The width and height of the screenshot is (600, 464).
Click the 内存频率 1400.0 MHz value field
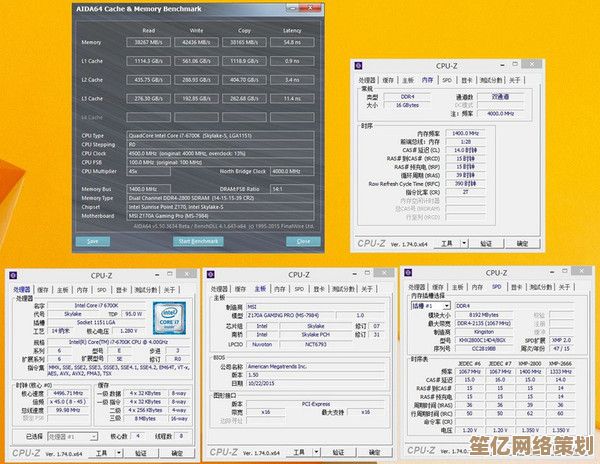[x=466, y=133]
